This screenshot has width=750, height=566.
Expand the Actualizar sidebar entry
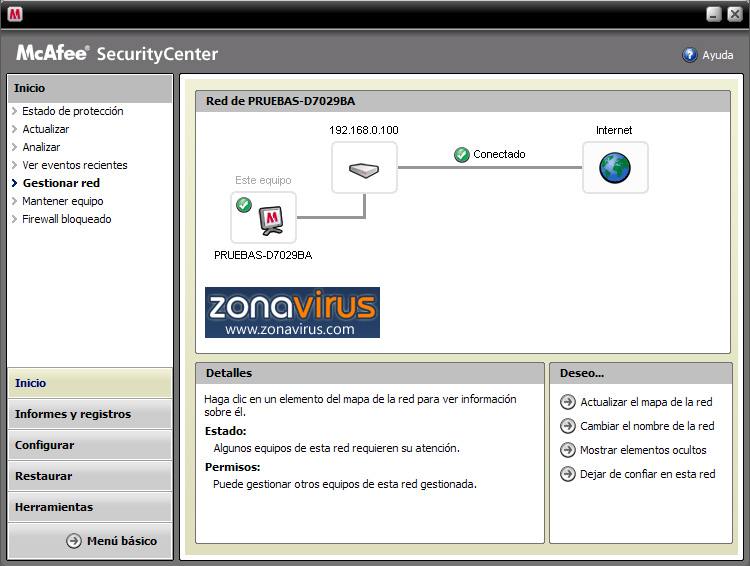tap(46, 129)
